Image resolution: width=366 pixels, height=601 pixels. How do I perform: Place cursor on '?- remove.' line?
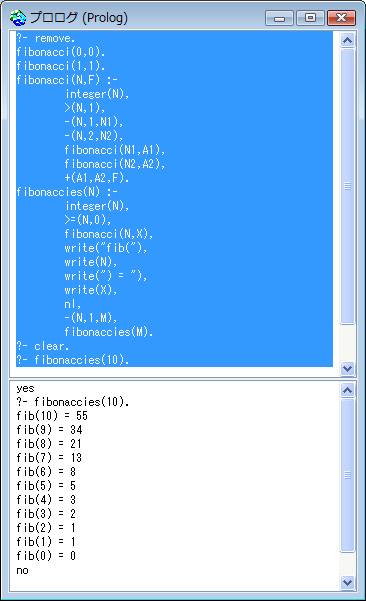coord(46,38)
